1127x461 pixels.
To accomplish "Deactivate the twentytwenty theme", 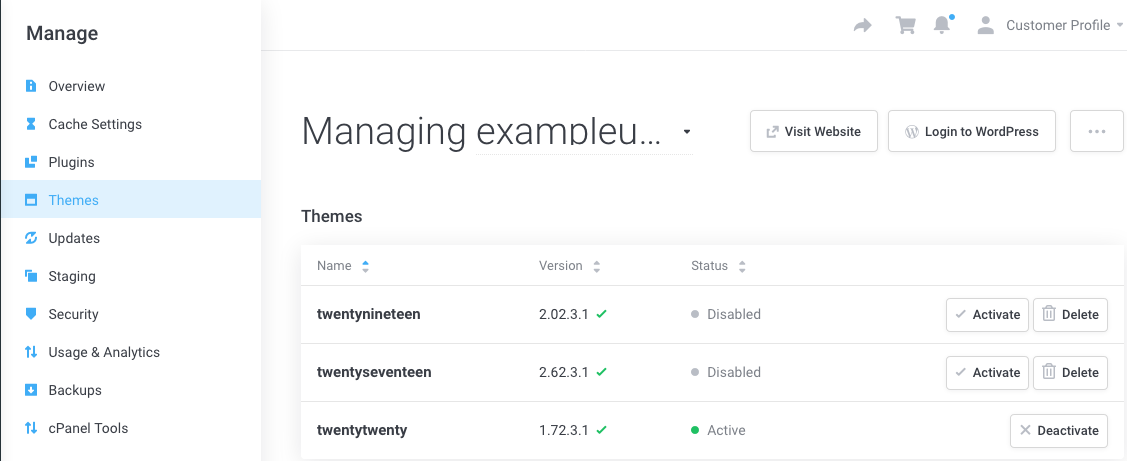I will click(x=1058, y=431).
